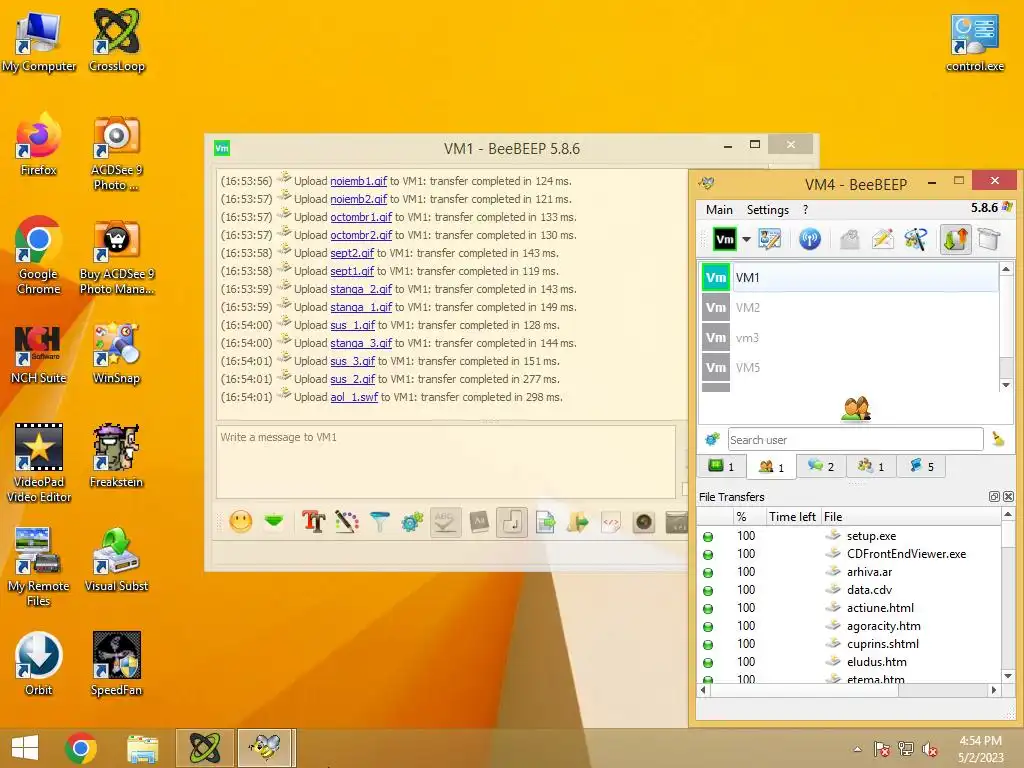Click the trash bin icon in VM4 toolbar
This screenshot has width=1024, height=768.
(989, 239)
